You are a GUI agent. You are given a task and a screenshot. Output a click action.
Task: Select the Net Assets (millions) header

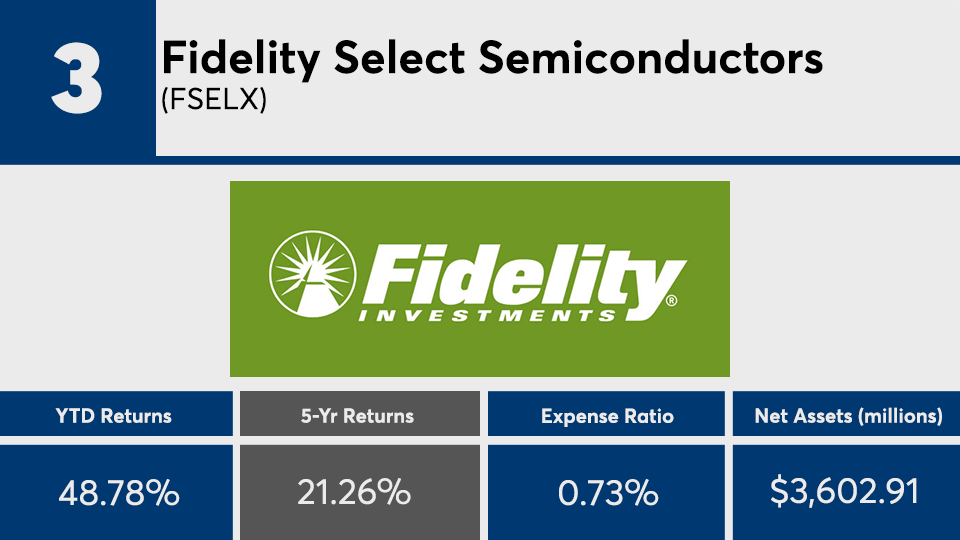(x=846, y=415)
